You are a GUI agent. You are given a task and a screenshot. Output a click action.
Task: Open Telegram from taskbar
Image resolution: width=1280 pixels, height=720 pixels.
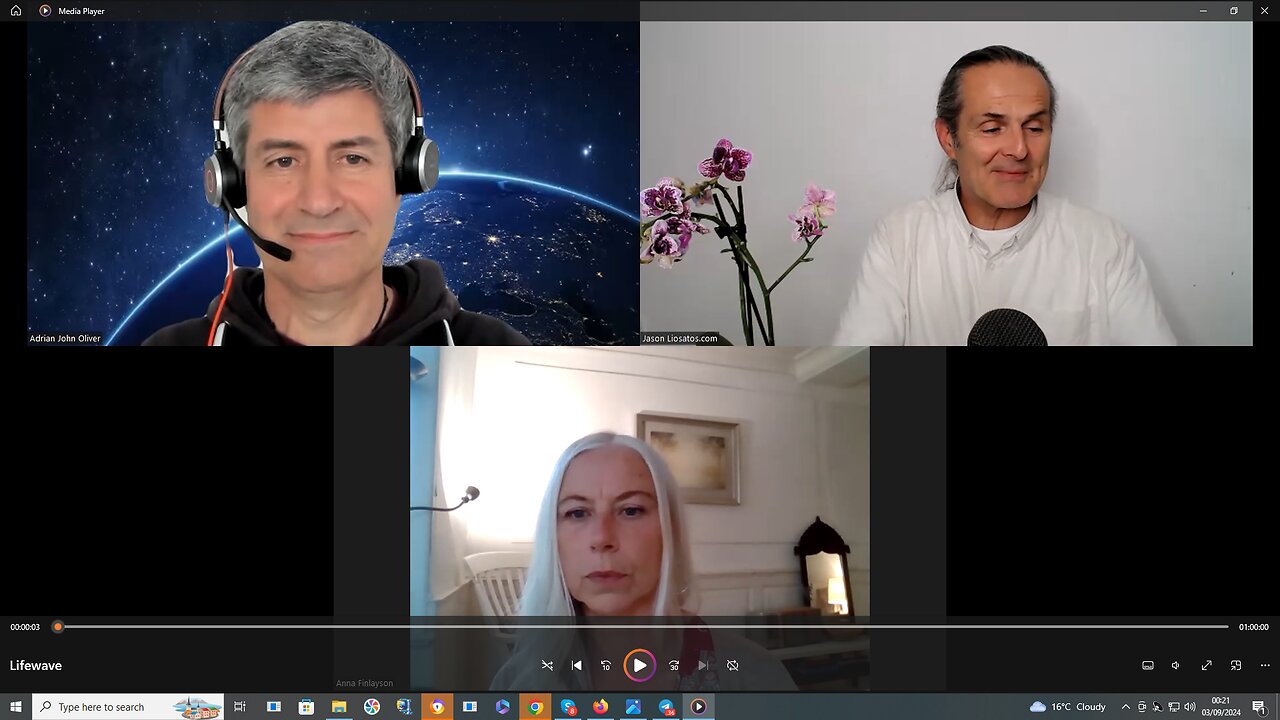[666, 707]
